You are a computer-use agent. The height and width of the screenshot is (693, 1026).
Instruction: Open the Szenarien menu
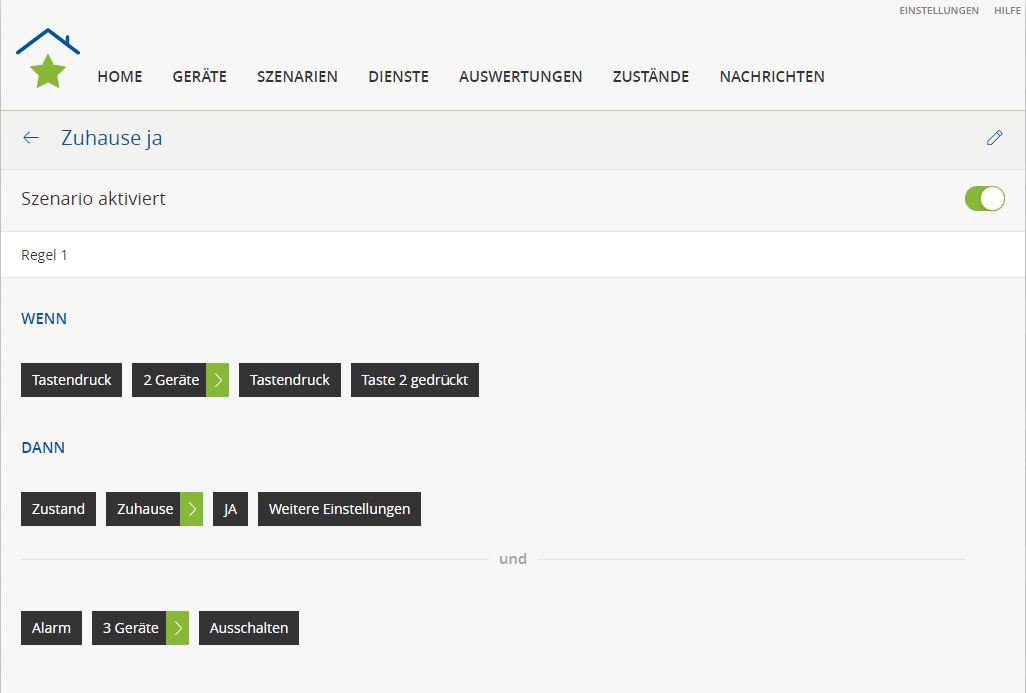(297, 77)
